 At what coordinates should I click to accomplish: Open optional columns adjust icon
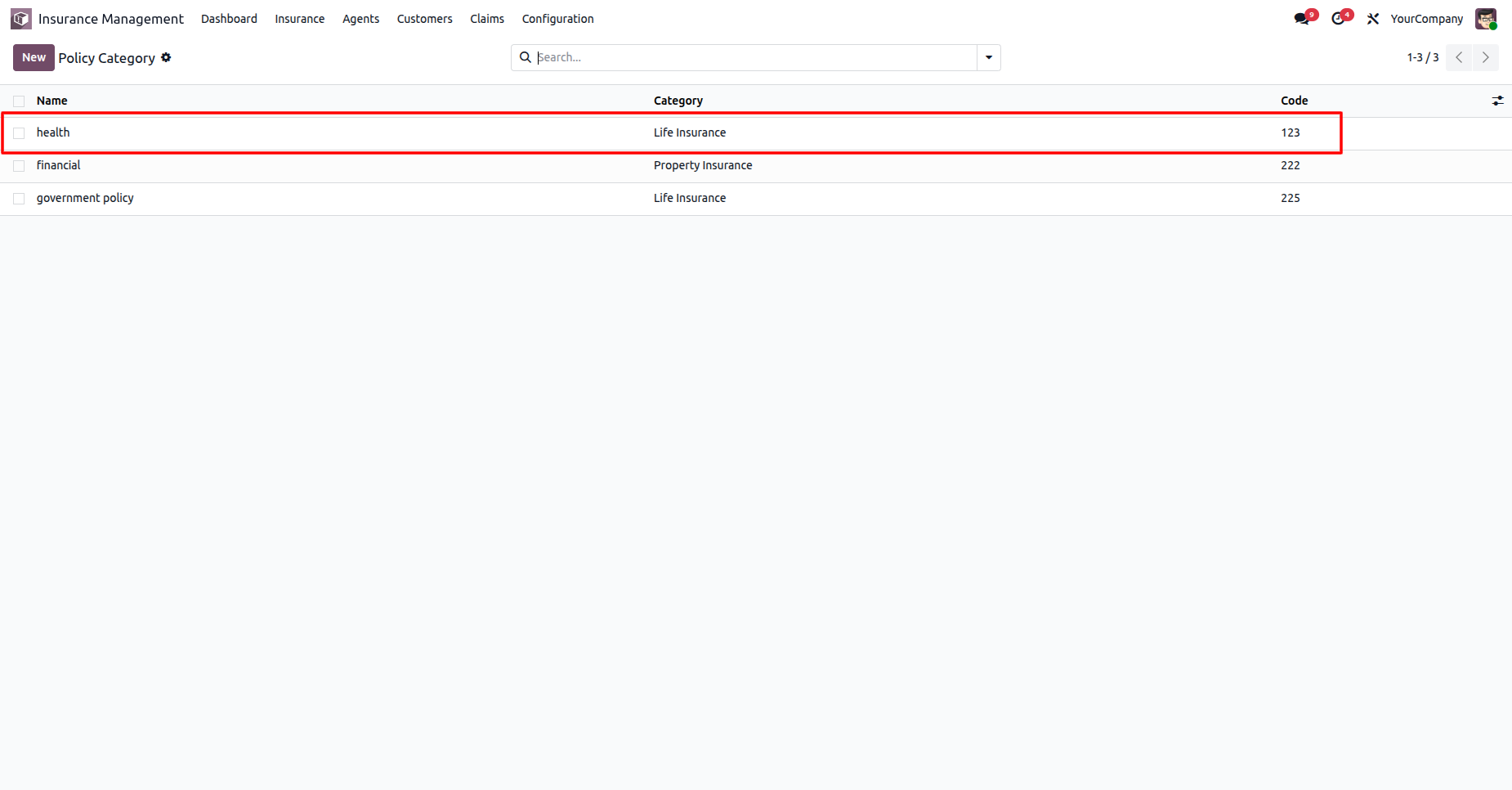pos(1497,101)
